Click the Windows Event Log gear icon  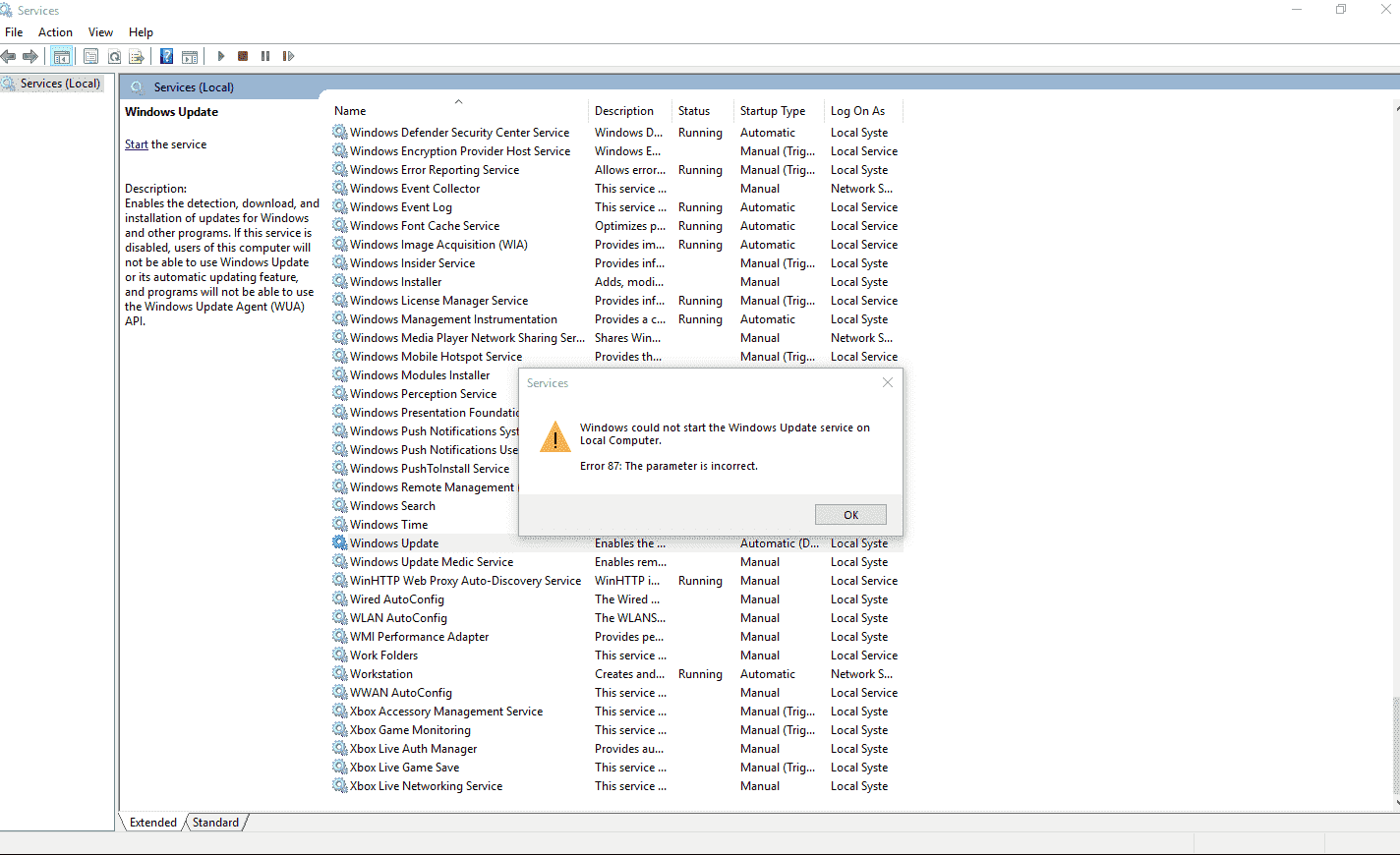[x=340, y=207]
